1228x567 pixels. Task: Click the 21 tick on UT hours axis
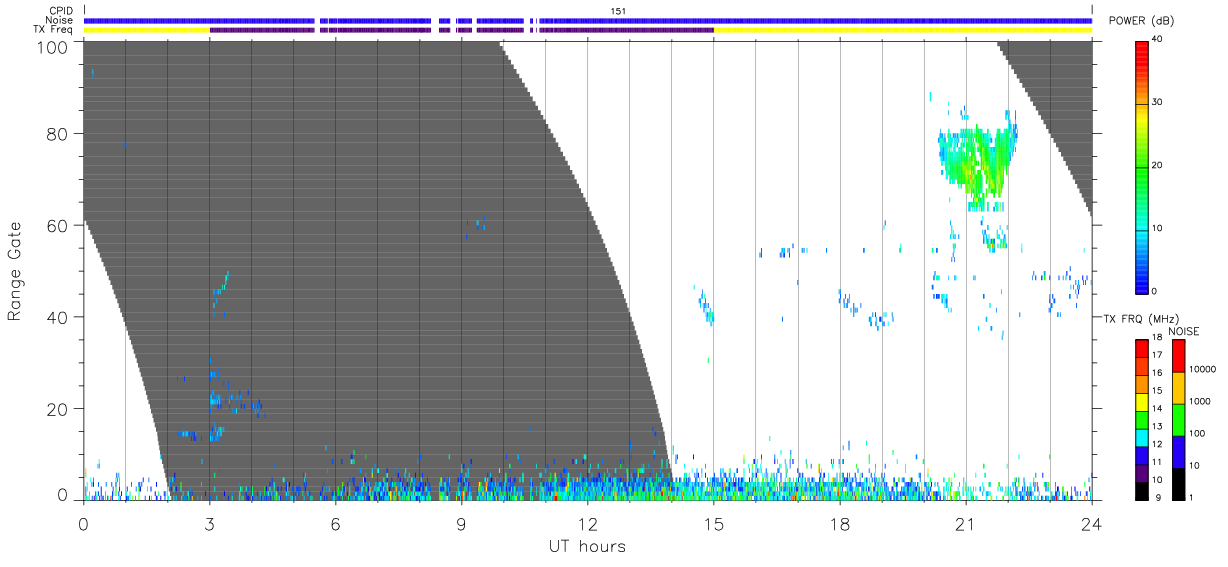pos(965,523)
